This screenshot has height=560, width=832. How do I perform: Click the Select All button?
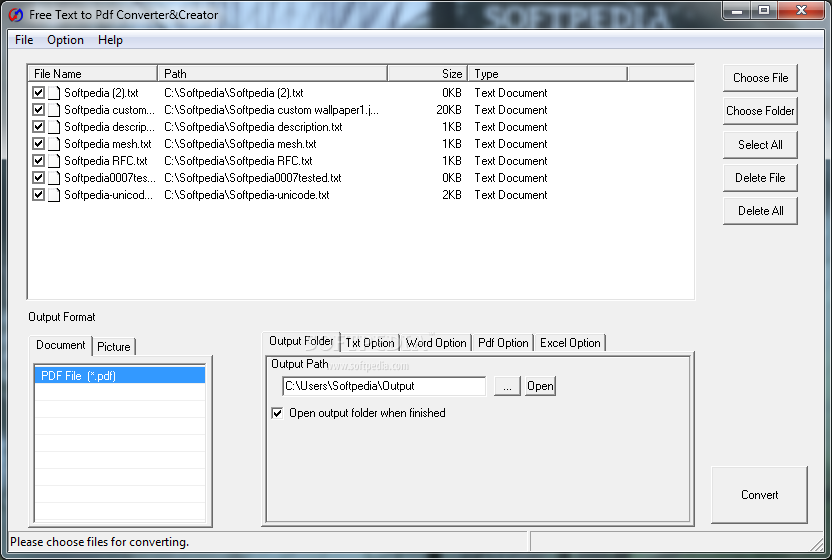point(760,145)
